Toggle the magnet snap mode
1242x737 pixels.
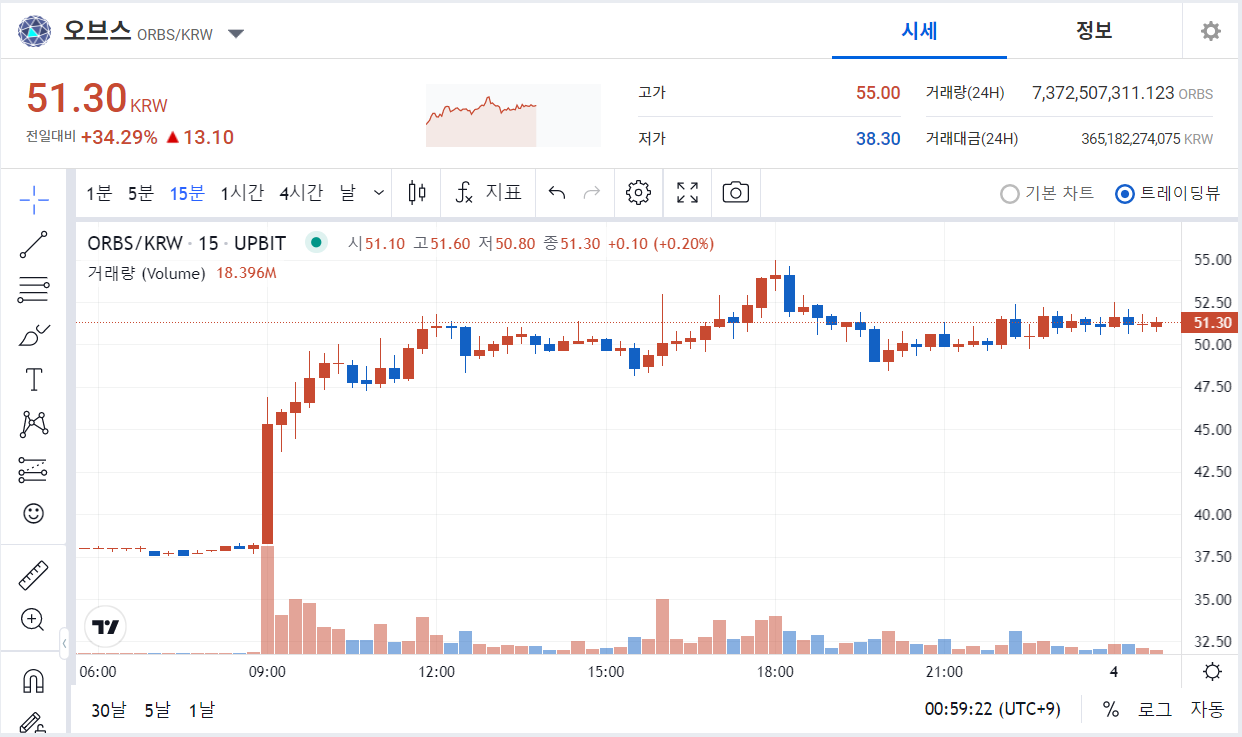tap(34, 681)
